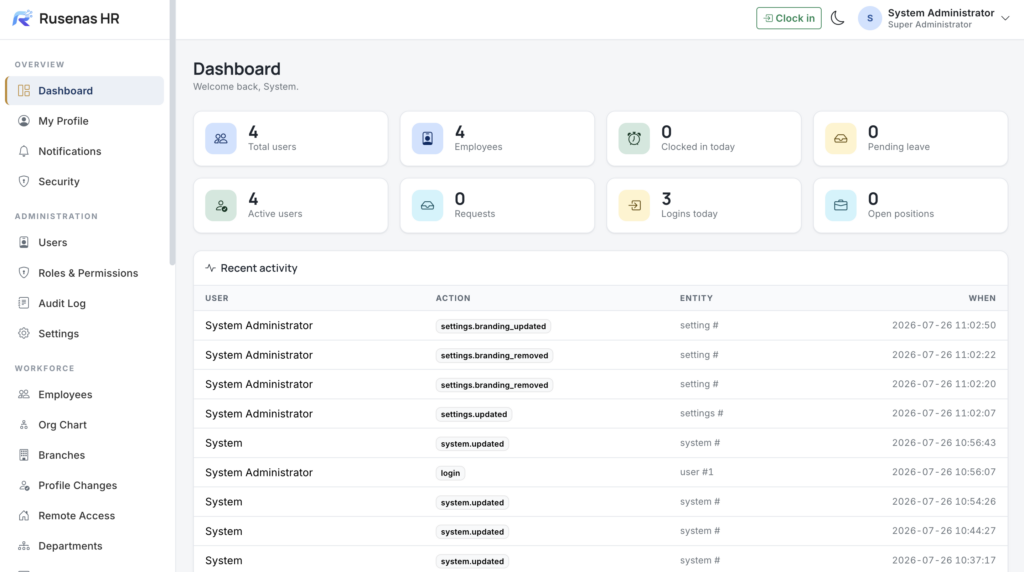Click the settings.branding_updated action badge

pyautogui.click(x=493, y=326)
